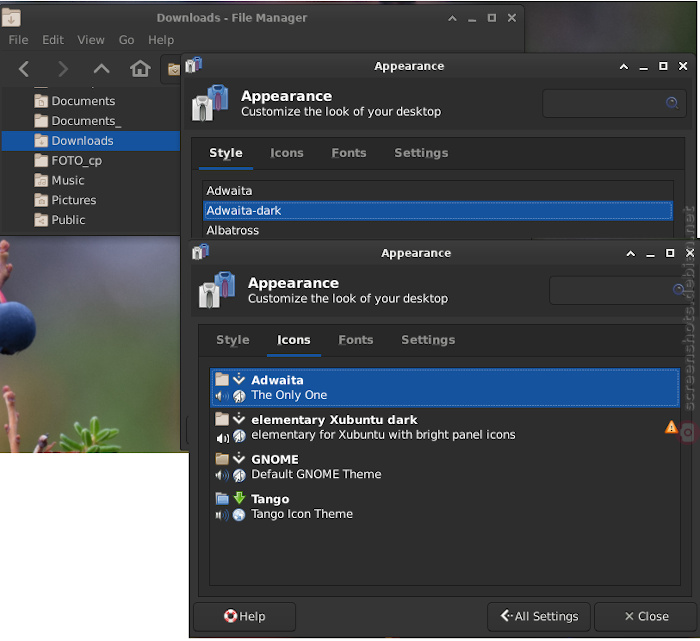This screenshot has width=700, height=641.
Task: Select Tango icon theme row
Action: coord(445,507)
